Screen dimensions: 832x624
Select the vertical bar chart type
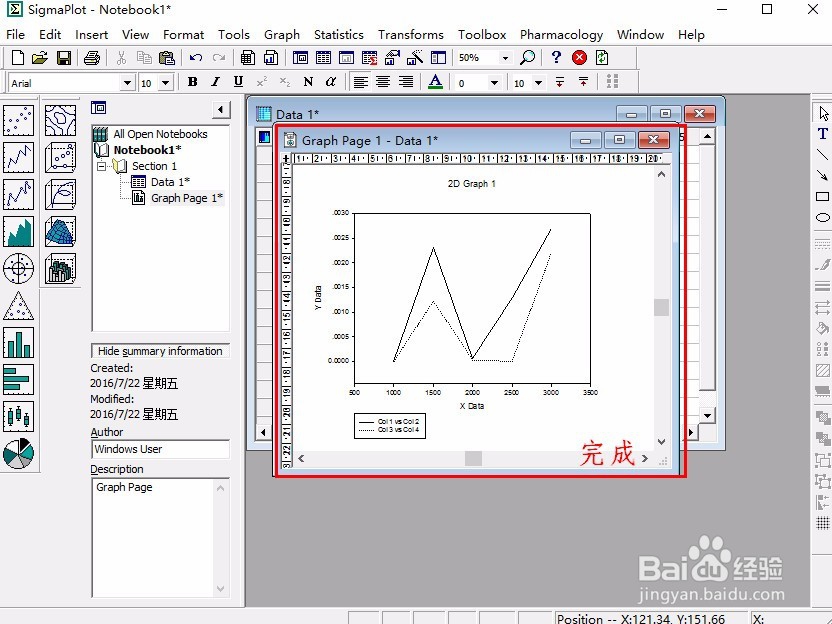[x=19, y=343]
